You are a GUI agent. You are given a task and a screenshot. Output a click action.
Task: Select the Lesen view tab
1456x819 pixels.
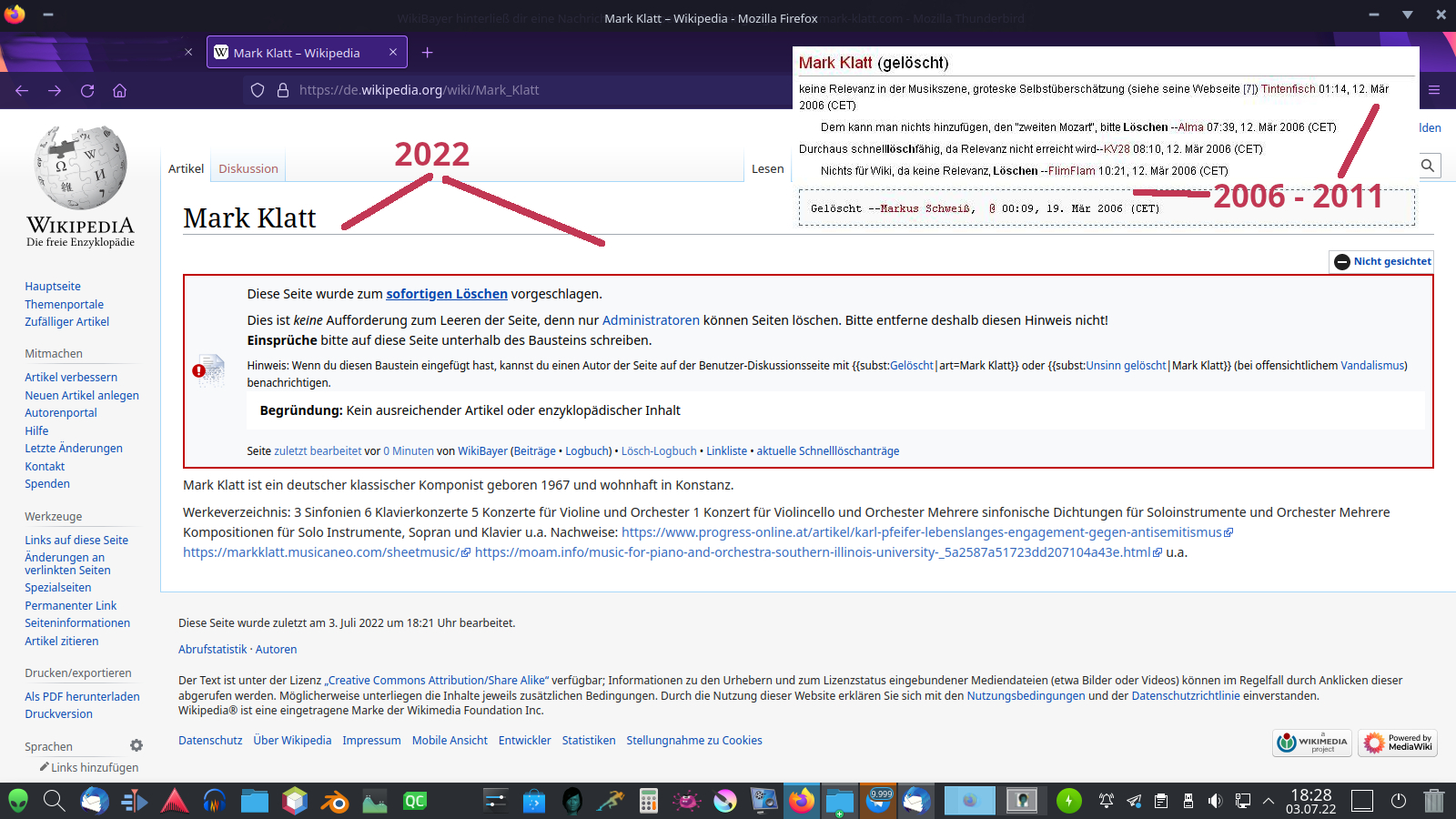tap(768, 168)
